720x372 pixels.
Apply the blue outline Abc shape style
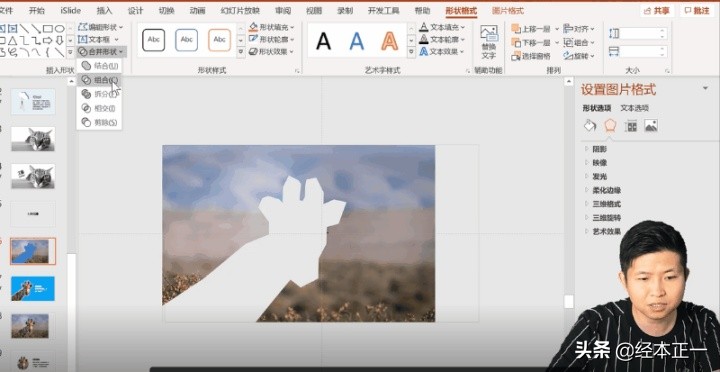(186, 40)
